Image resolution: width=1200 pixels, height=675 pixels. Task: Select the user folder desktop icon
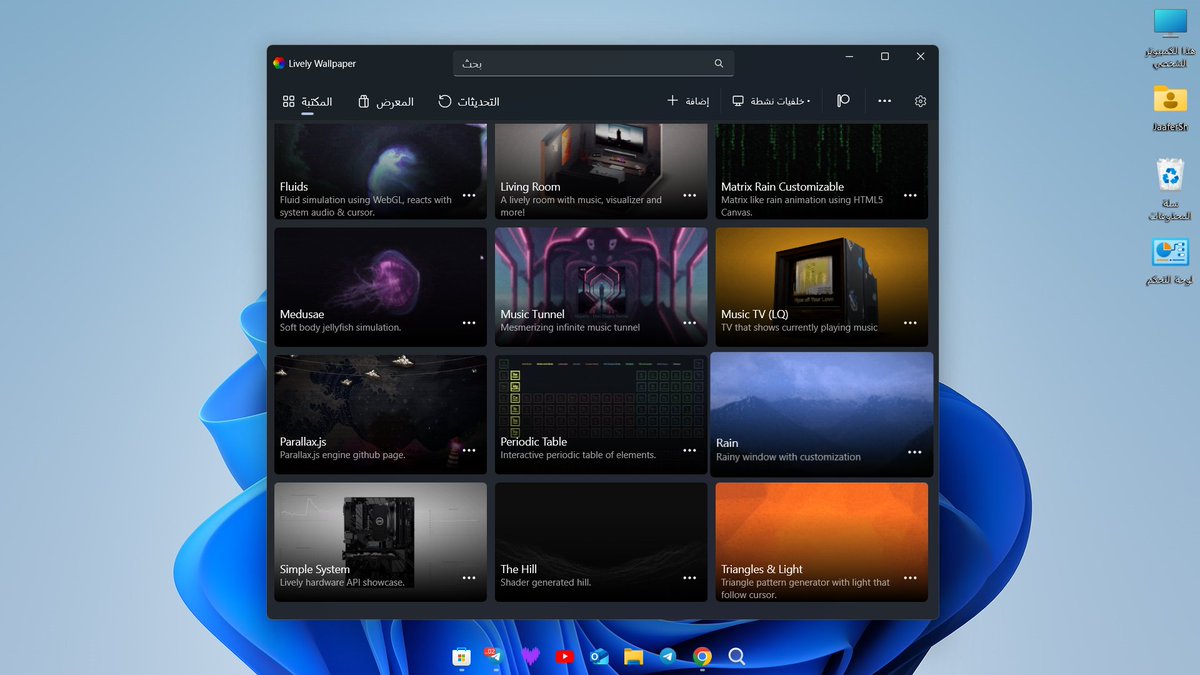point(1169,109)
